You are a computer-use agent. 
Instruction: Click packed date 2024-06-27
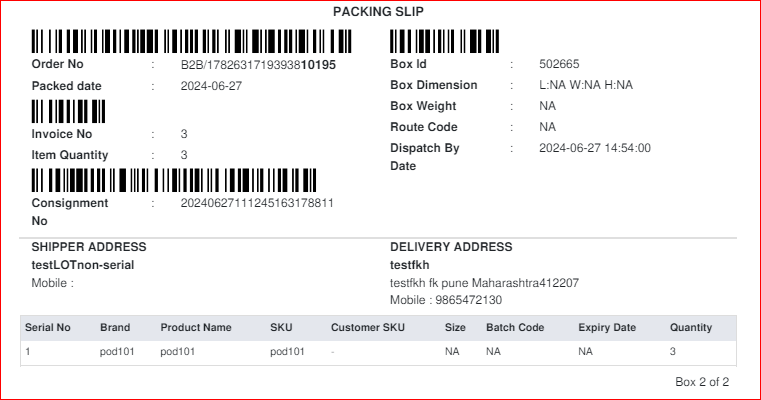point(211,86)
